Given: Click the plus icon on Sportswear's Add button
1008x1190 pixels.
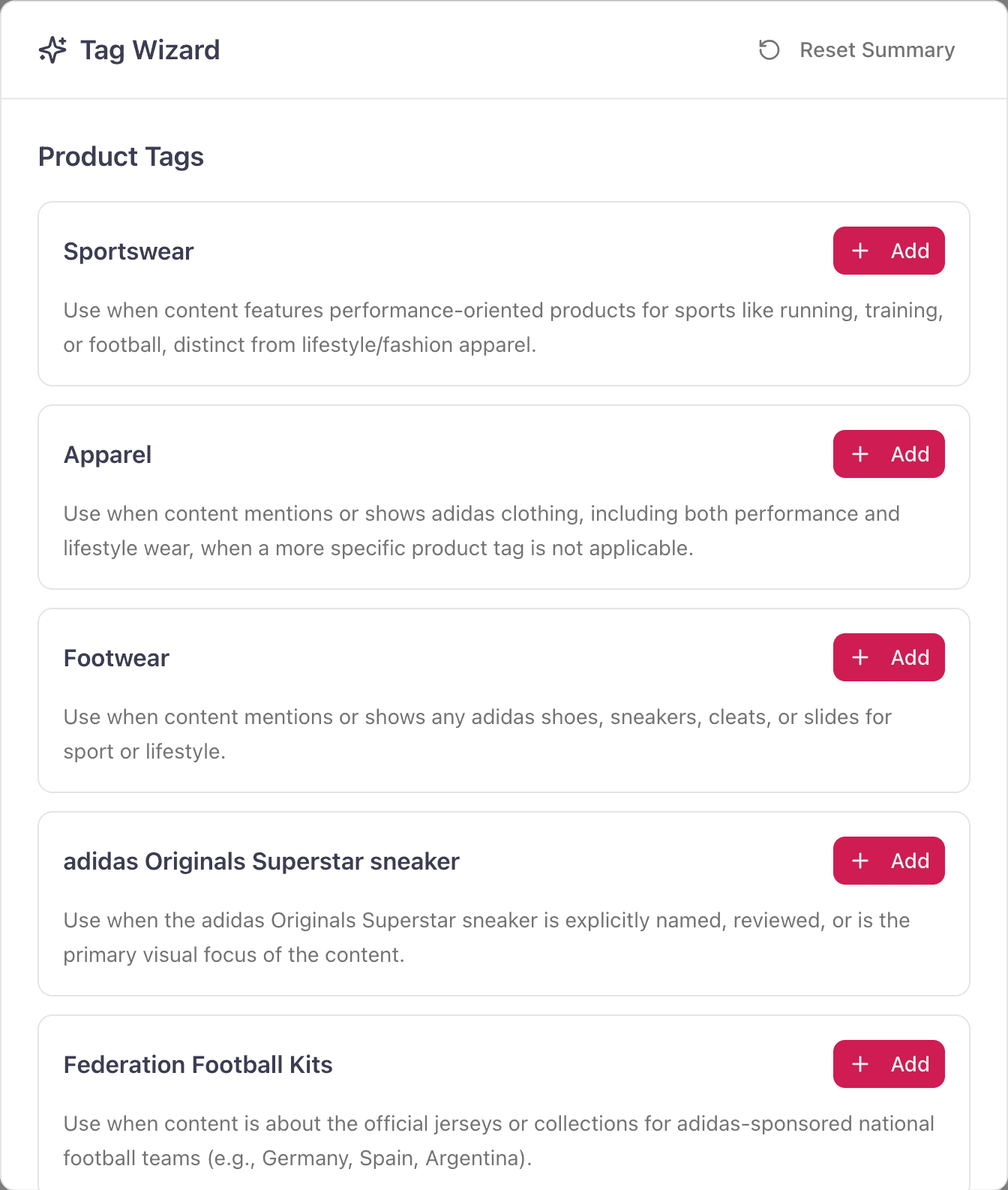Looking at the screenshot, I should [x=860, y=251].
